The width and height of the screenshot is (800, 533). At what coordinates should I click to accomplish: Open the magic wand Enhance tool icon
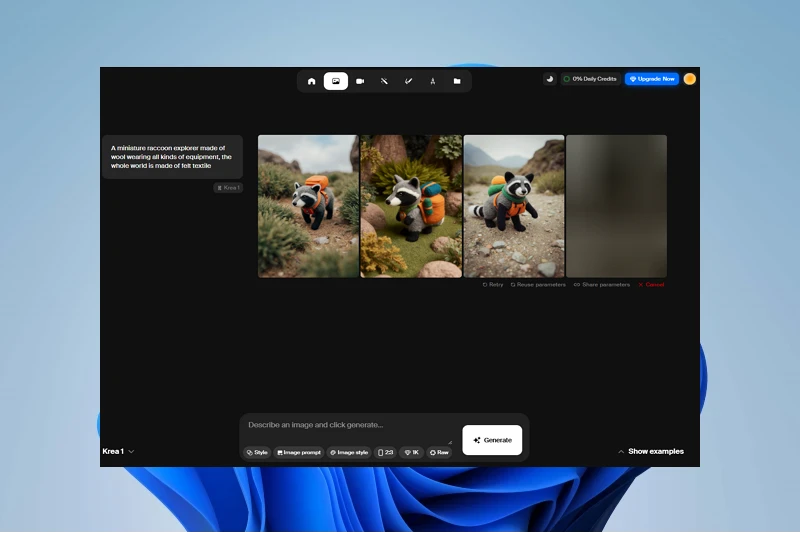click(x=384, y=81)
